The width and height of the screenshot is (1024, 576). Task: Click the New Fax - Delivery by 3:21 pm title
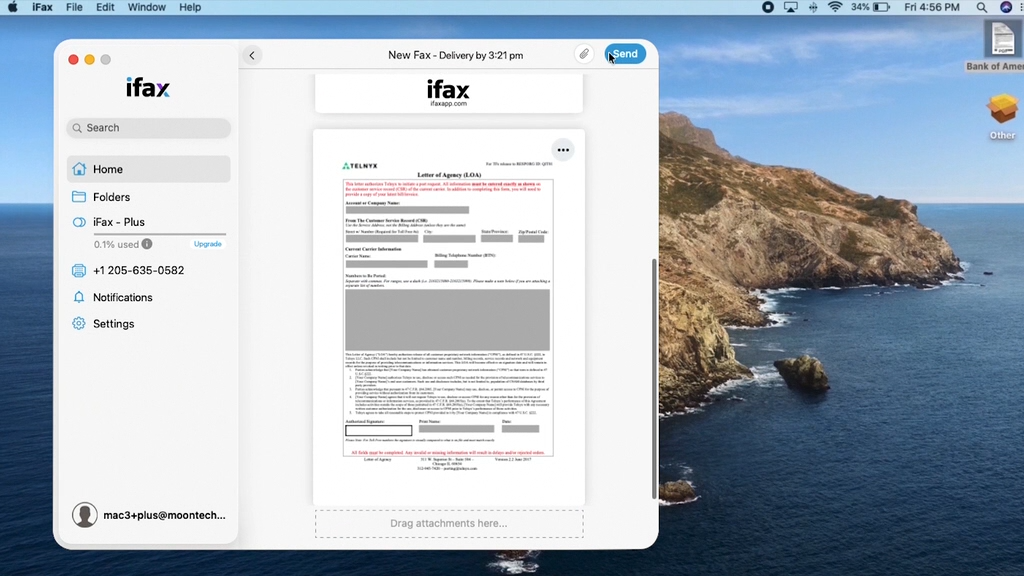coord(456,56)
